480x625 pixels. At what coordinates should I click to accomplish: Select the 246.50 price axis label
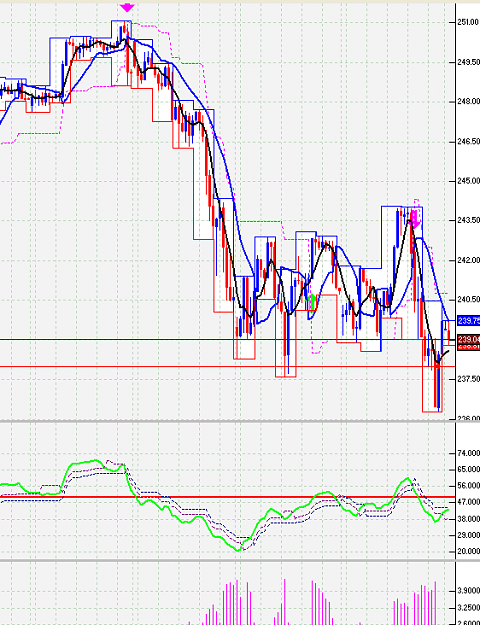coord(468,142)
